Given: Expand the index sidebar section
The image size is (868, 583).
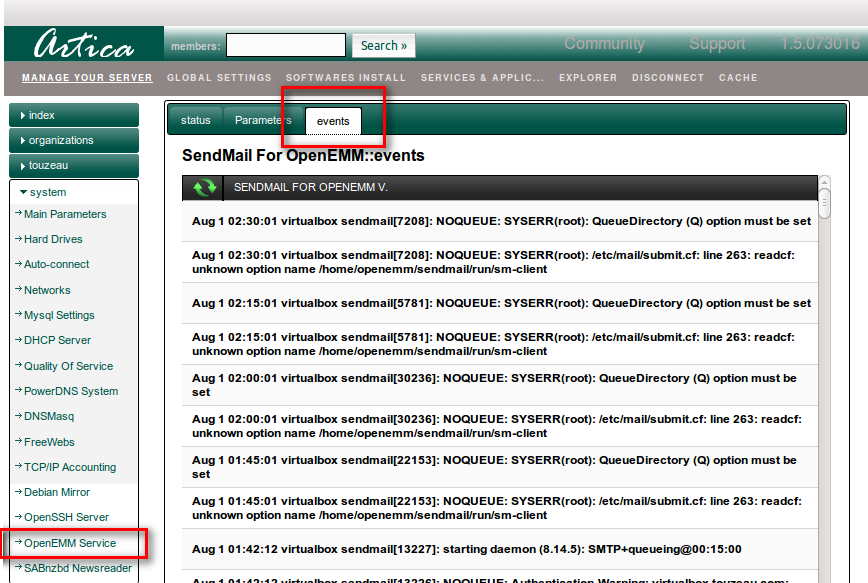Looking at the screenshot, I should [x=74, y=115].
